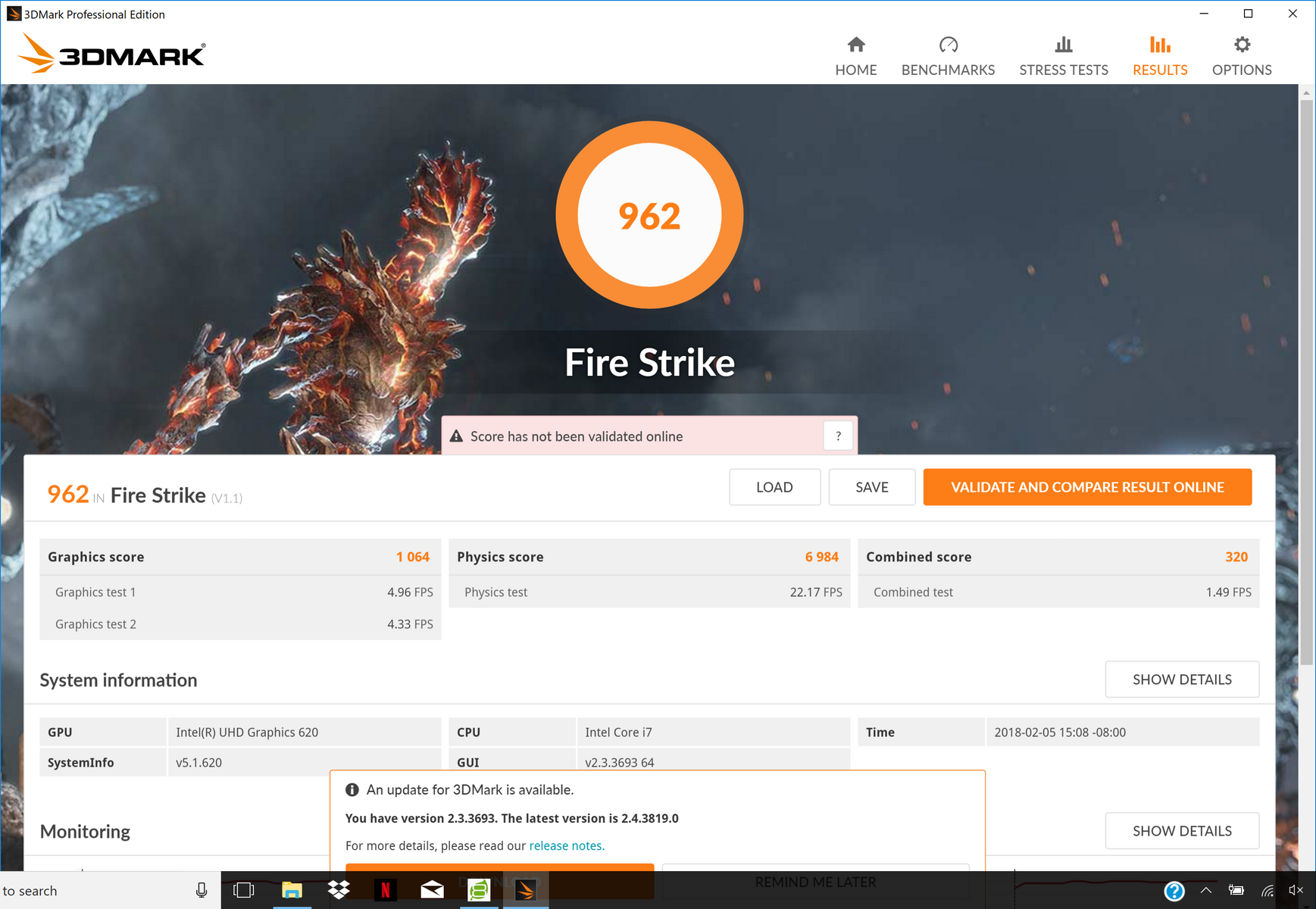The image size is (1316, 909).
Task: Click the CPU value Intel Core i7
Action: click(x=618, y=733)
